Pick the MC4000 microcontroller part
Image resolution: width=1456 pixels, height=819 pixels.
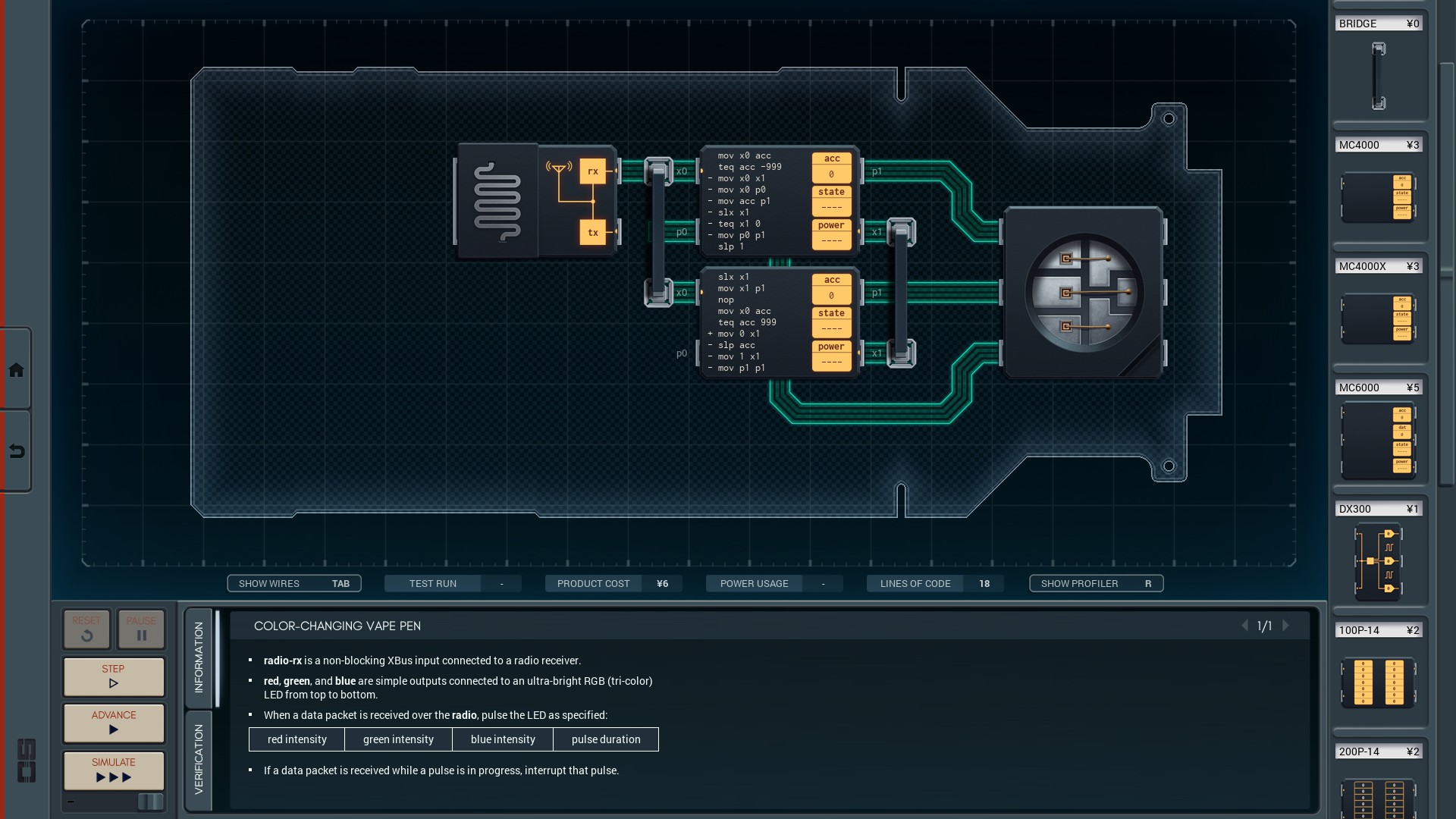[x=1378, y=197]
